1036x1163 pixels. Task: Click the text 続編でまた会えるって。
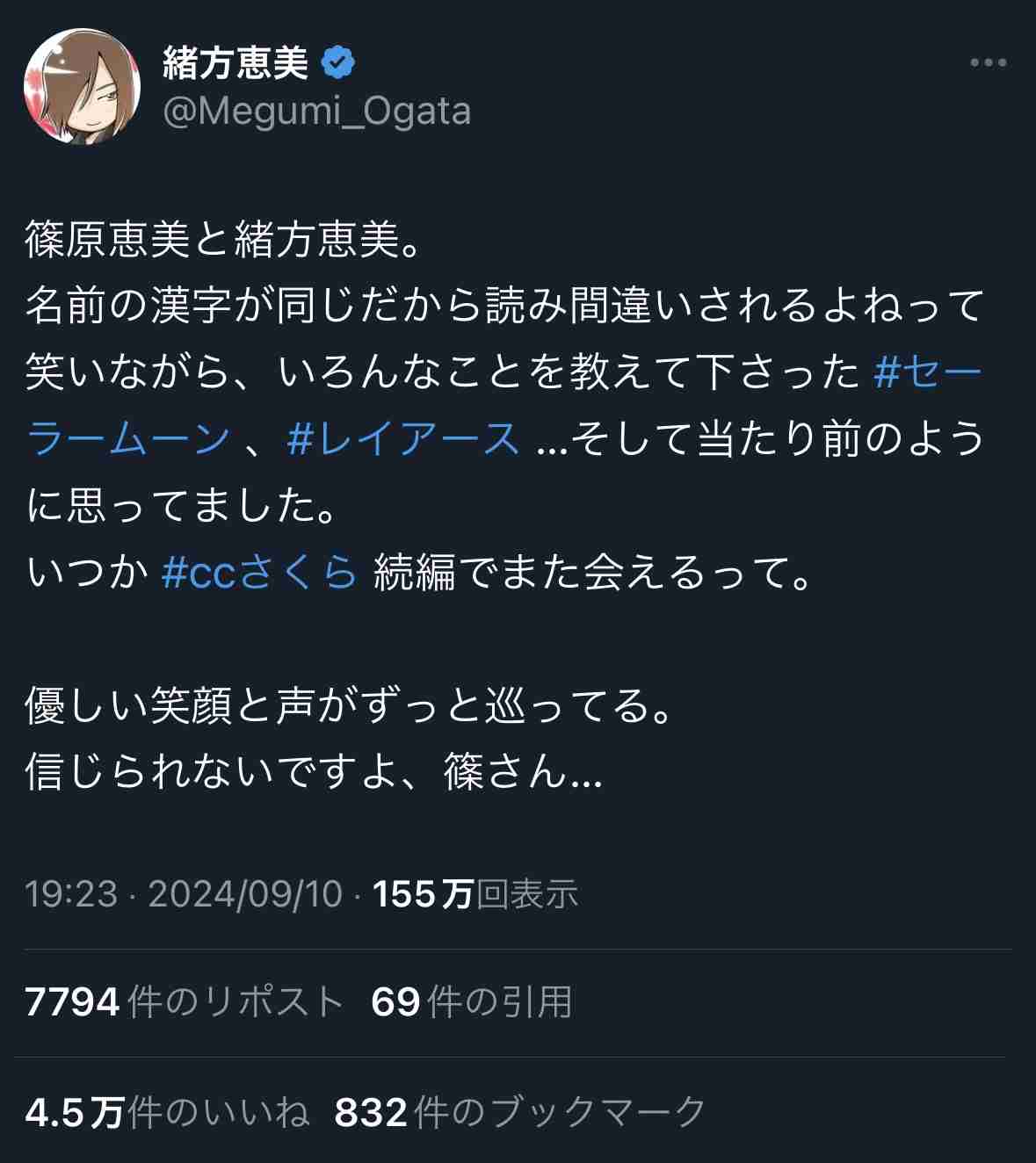click(x=593, y=573)
